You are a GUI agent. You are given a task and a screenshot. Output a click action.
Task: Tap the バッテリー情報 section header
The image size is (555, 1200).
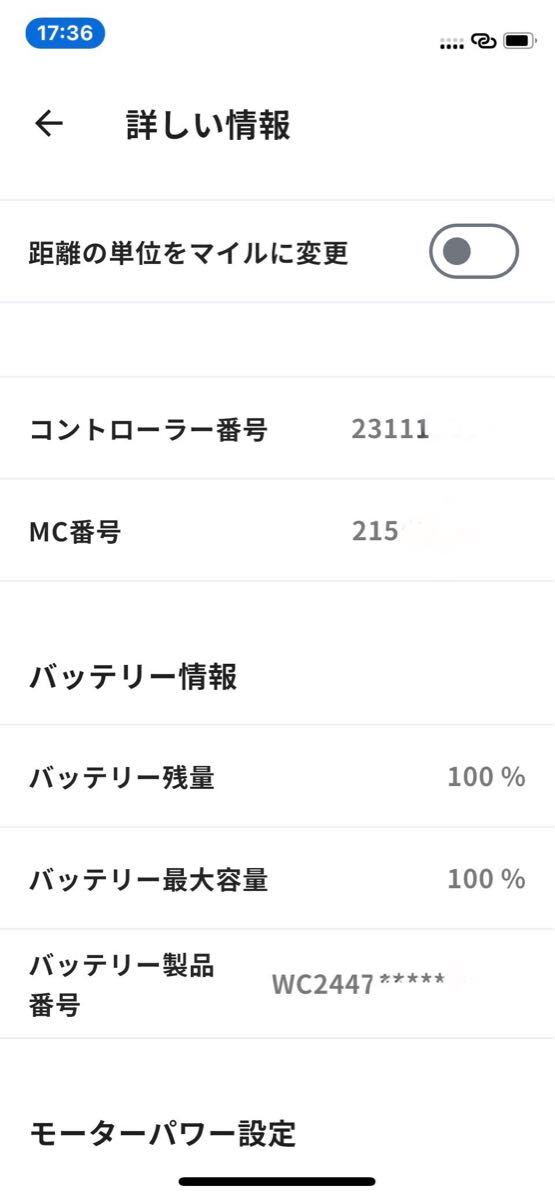[133, 677]
